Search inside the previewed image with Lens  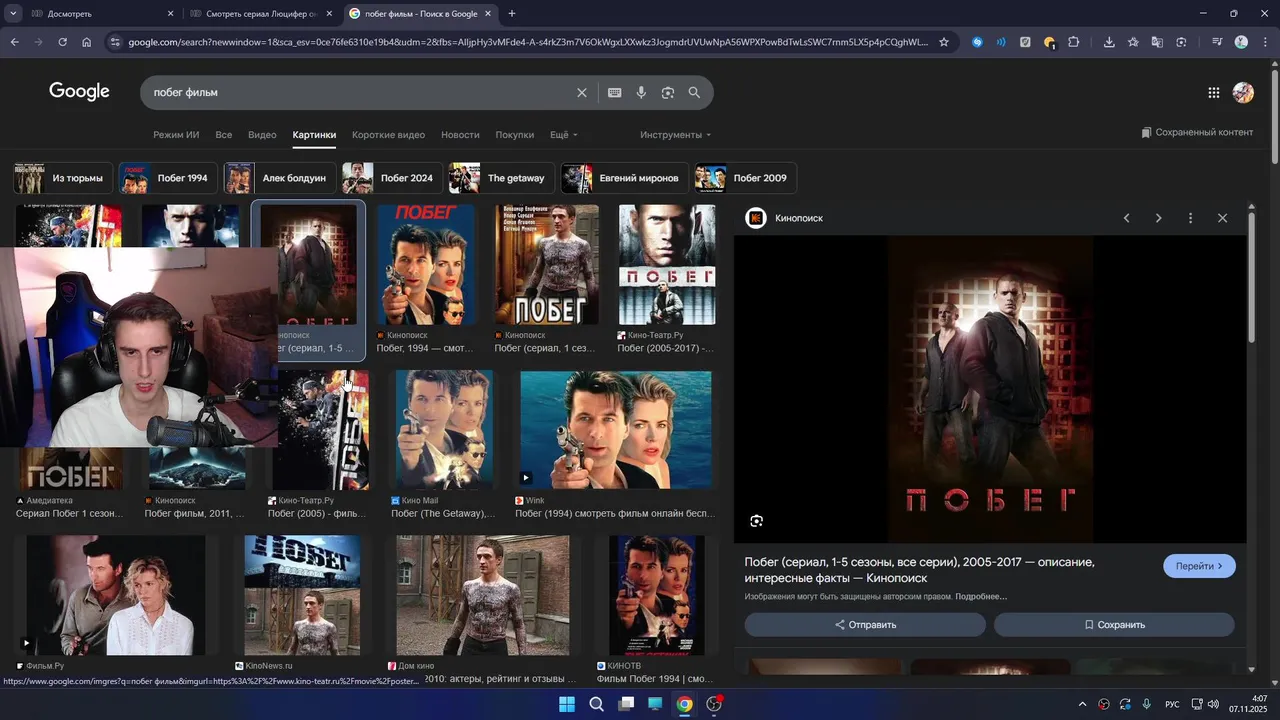click(x=757, y=521)
